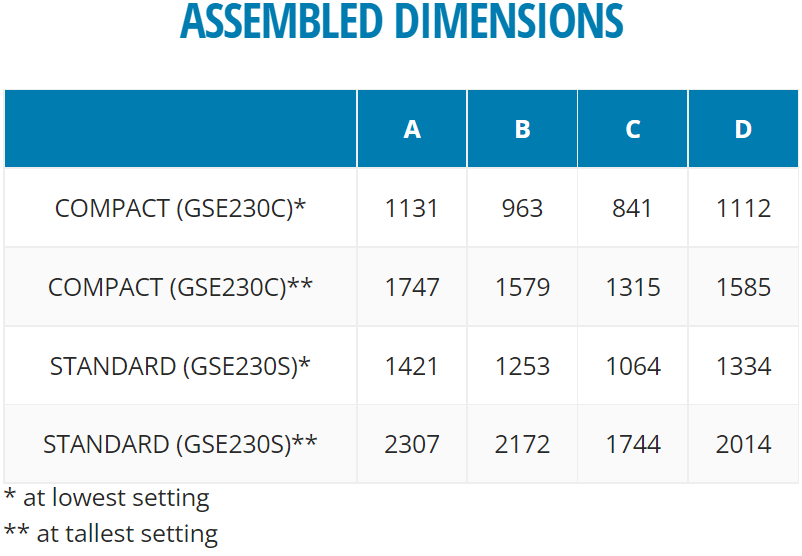Click the cell value 841
The height and width of the screenshot is (556, 802).
click(x=633, y=209)
